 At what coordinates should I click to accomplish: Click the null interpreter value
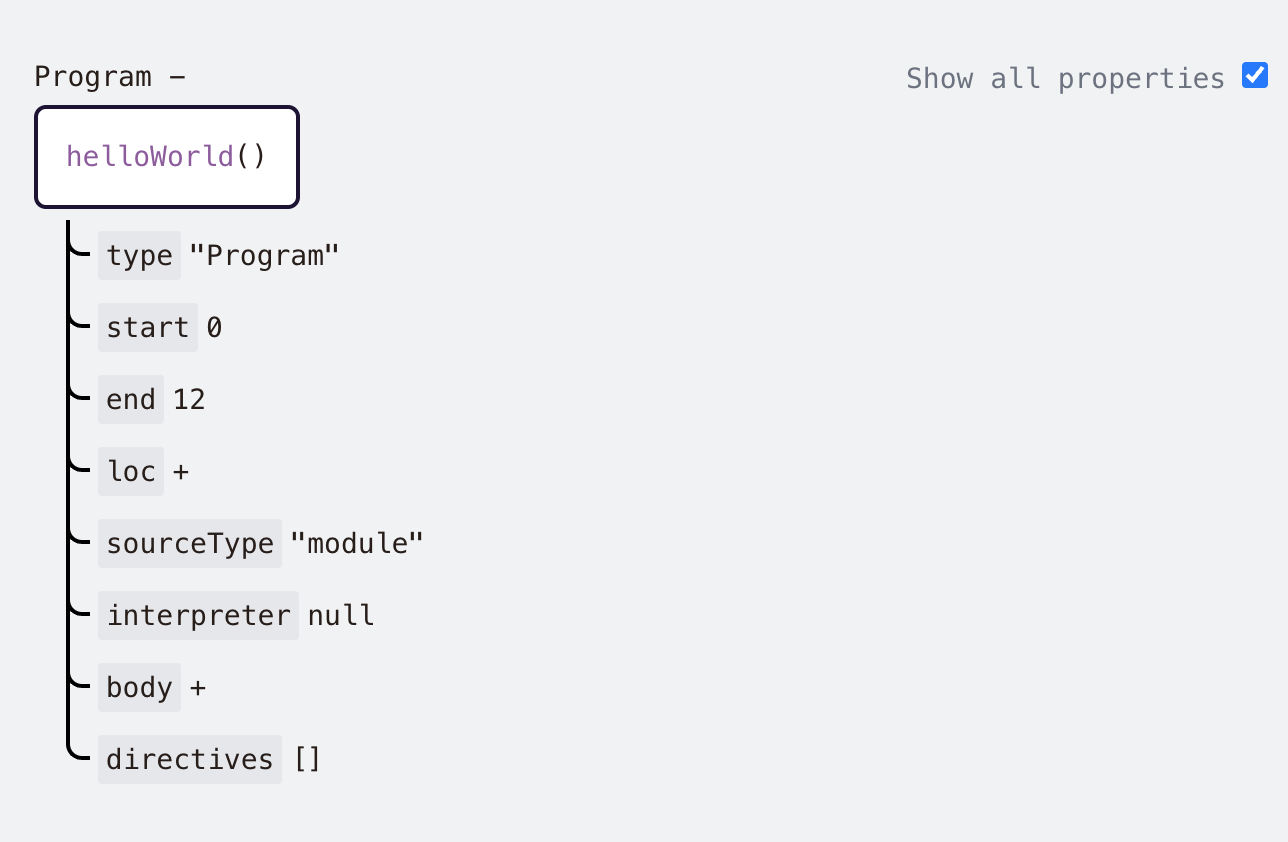click(x=341, y=615)
